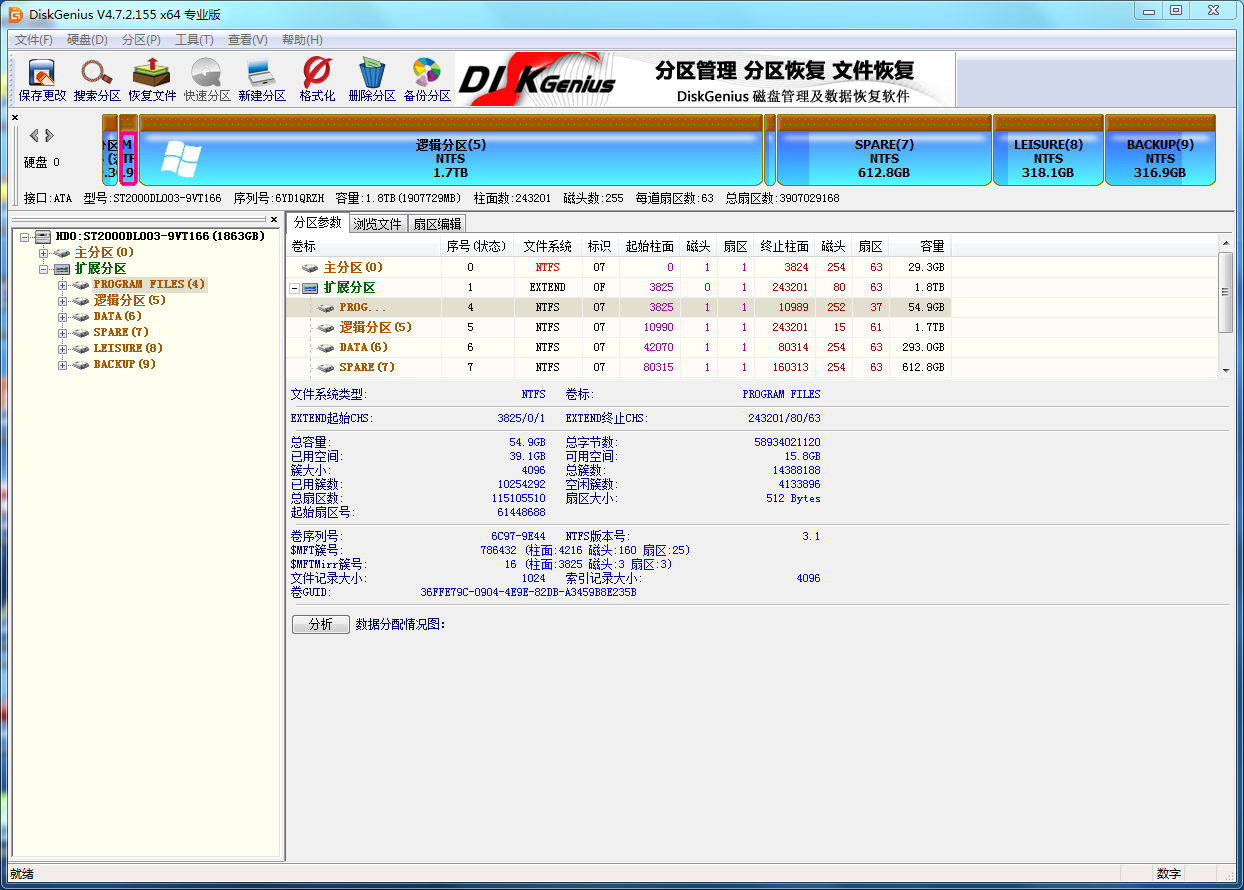Select the BACKUP(9) block in the disk map

click(1160, 150)
